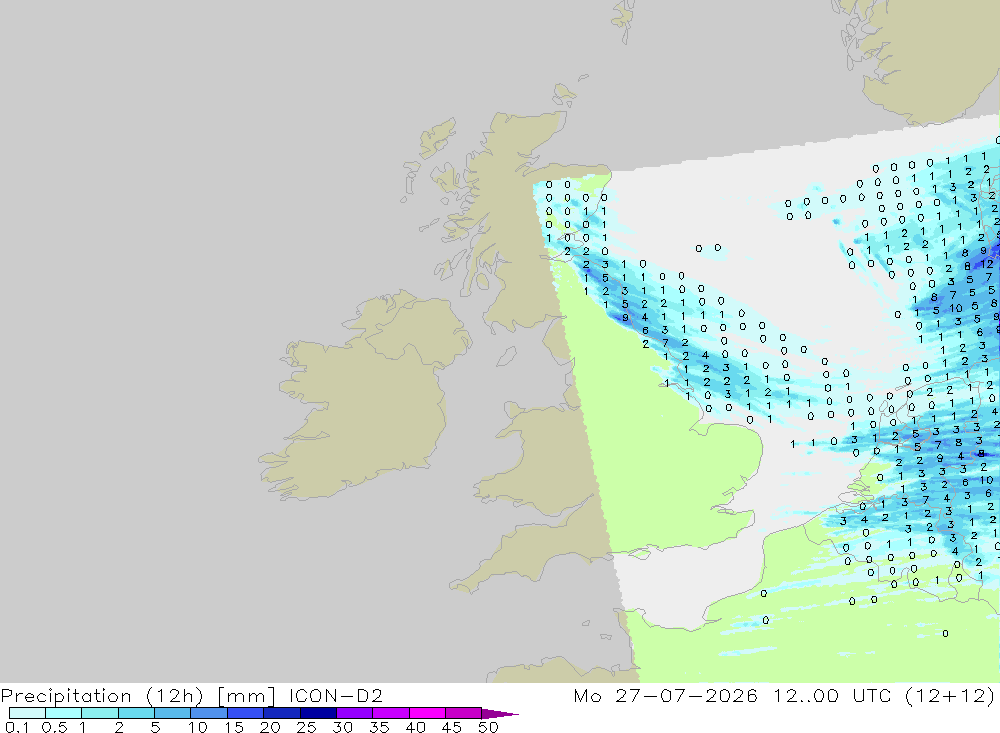This screenshot has width=1000, height=733.
Task: Click the "12" precipitation value on map
Action: (987, 264)
